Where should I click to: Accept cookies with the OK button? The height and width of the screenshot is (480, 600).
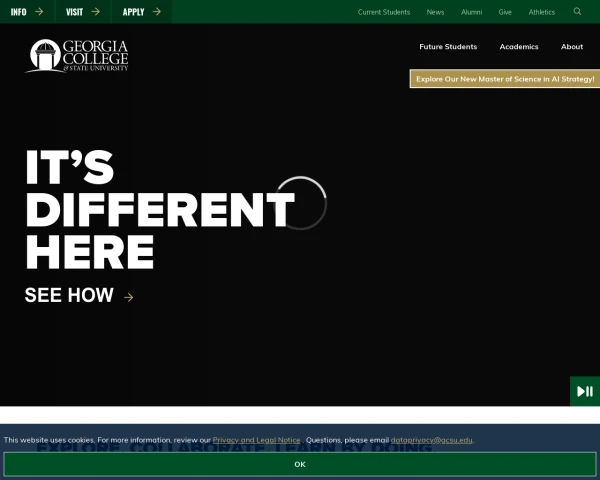click(x=300, y=464)
